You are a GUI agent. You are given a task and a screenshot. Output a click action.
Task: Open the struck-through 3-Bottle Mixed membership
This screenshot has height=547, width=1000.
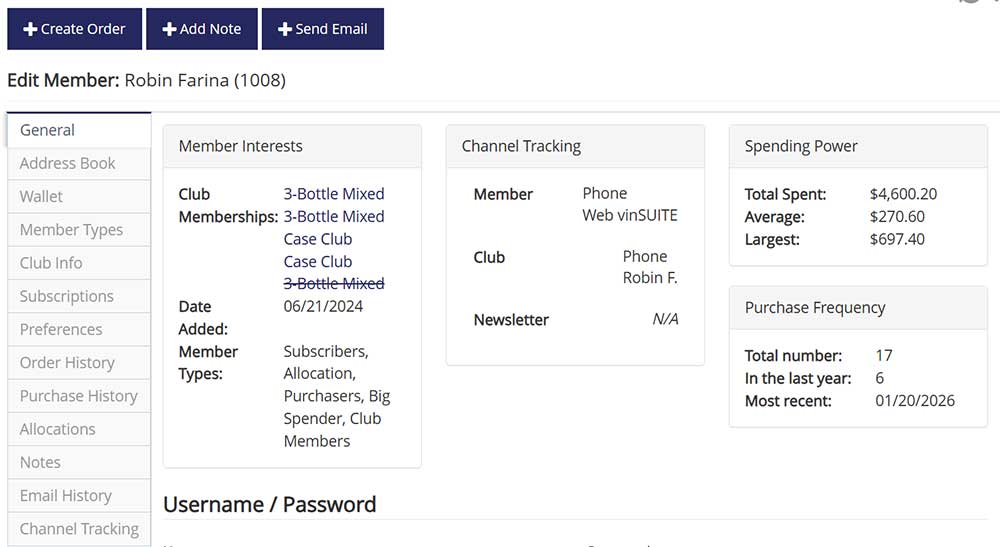pos(334,284)
